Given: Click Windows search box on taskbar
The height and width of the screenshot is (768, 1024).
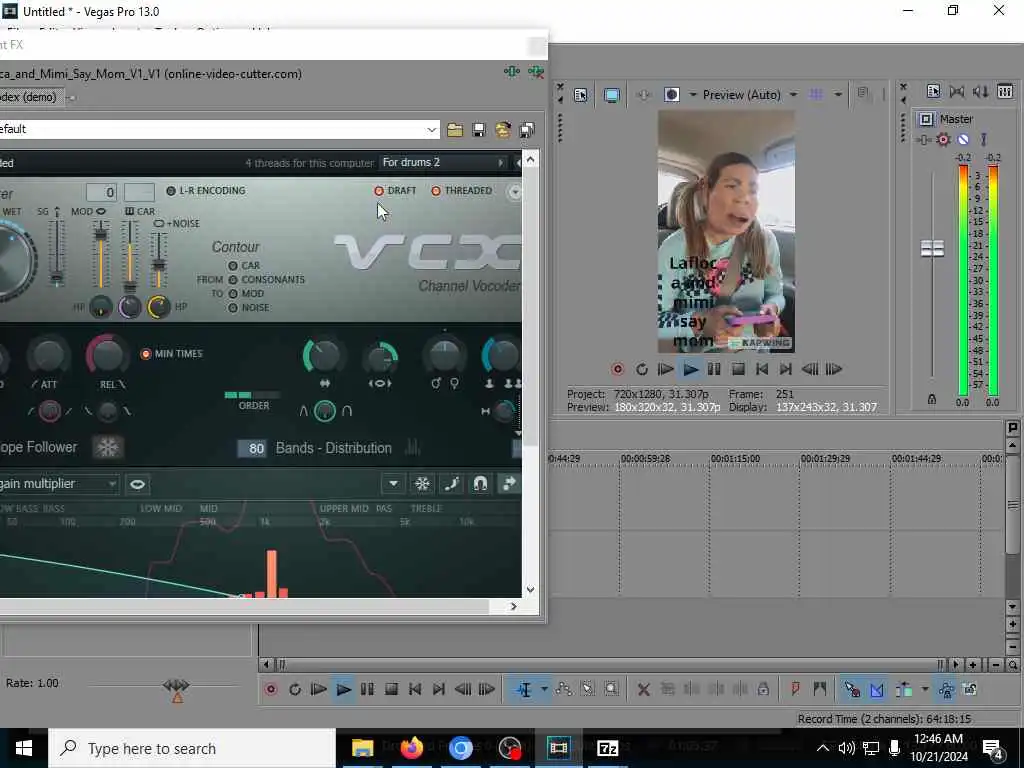Looking at the screenshot, I should click(x=192, y=748).
